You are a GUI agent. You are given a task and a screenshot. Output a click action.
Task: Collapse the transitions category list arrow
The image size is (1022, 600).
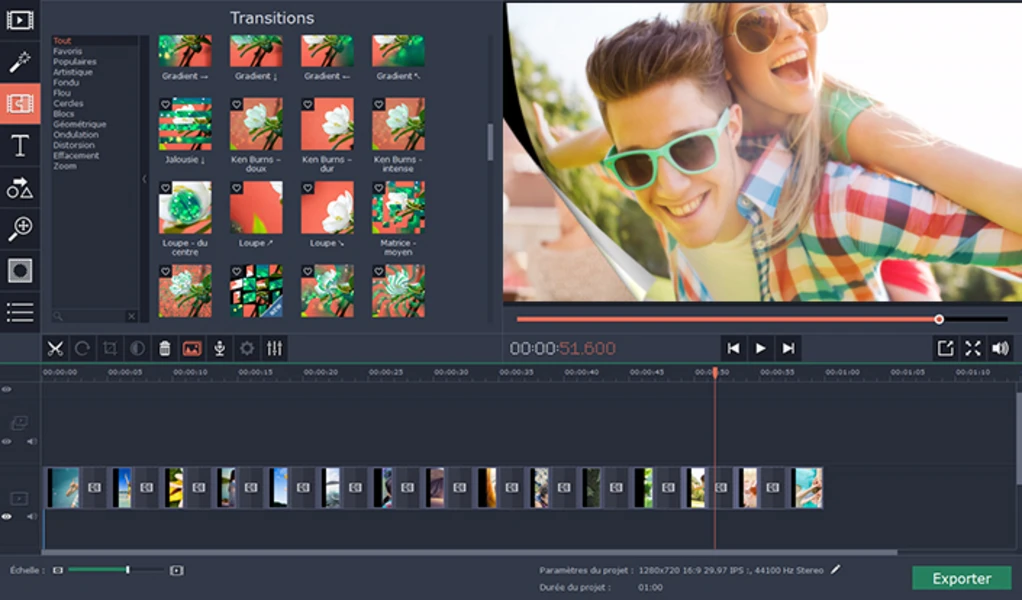143,179
